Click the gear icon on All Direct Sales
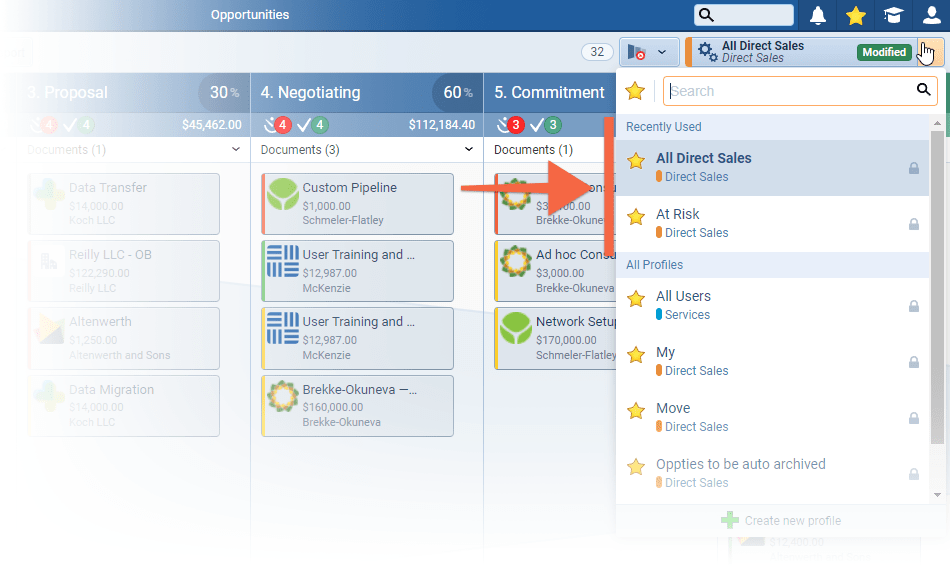 click(x=707, y=52)
